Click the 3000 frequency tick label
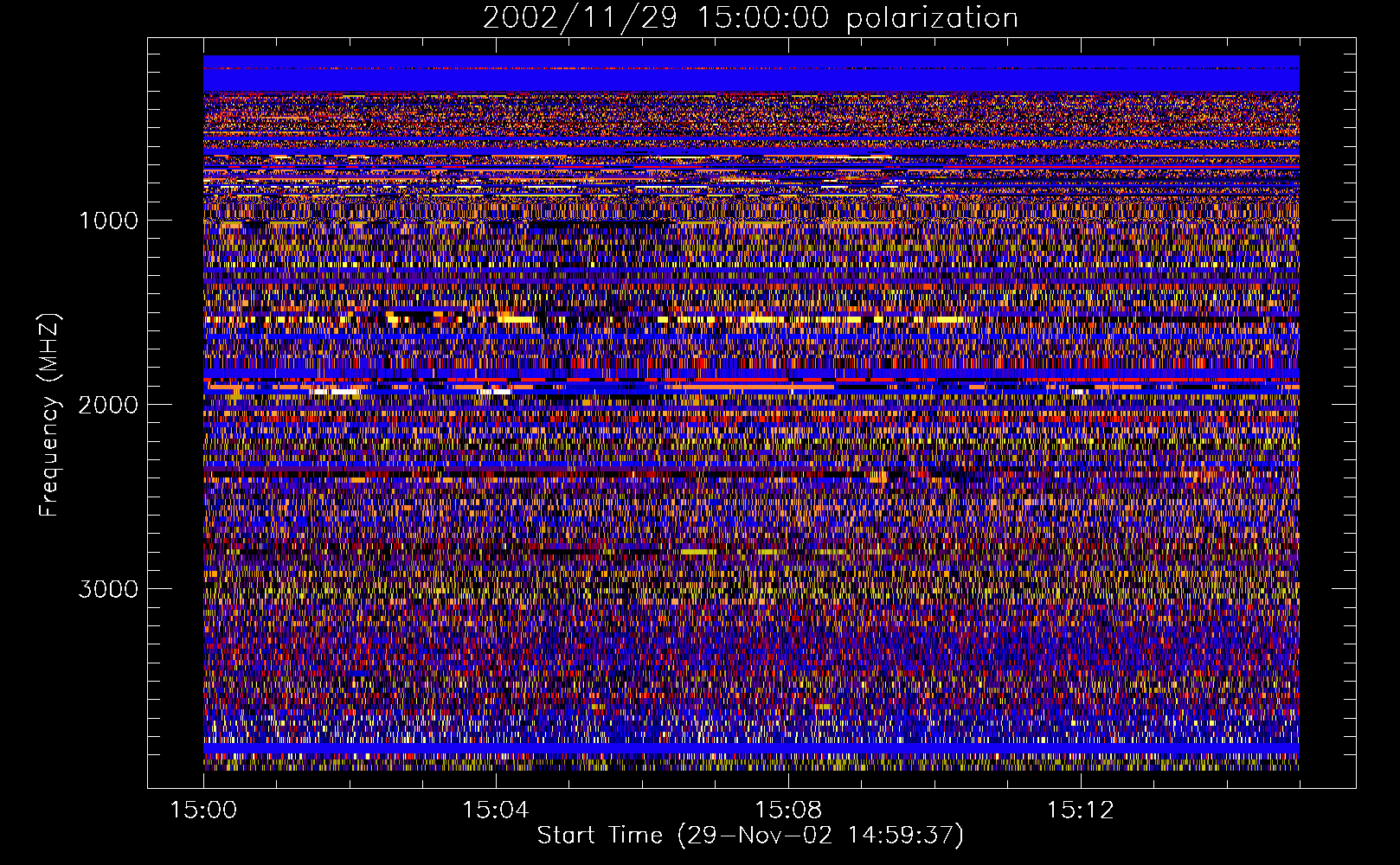1400x865 pixels. tap(108, 589)
